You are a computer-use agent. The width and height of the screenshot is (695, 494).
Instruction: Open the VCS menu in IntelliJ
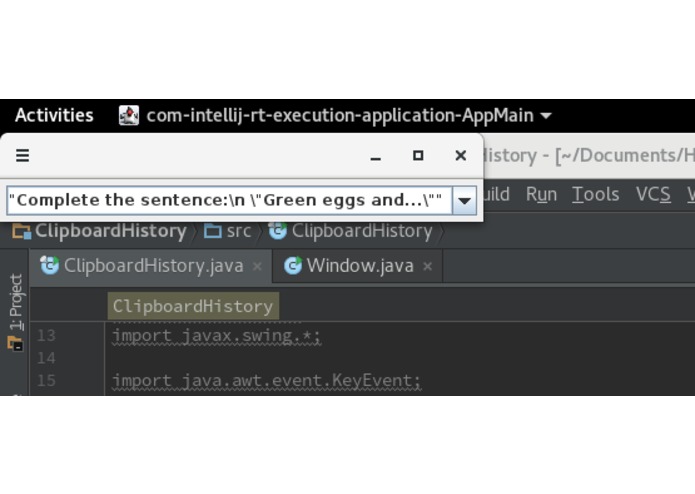(653, 194)
